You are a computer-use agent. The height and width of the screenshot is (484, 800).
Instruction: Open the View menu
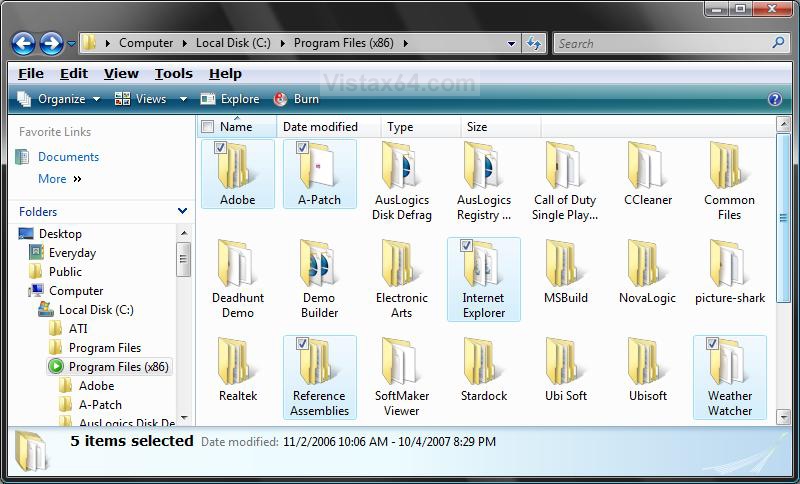pyautogui.click(x=121, y=73)
